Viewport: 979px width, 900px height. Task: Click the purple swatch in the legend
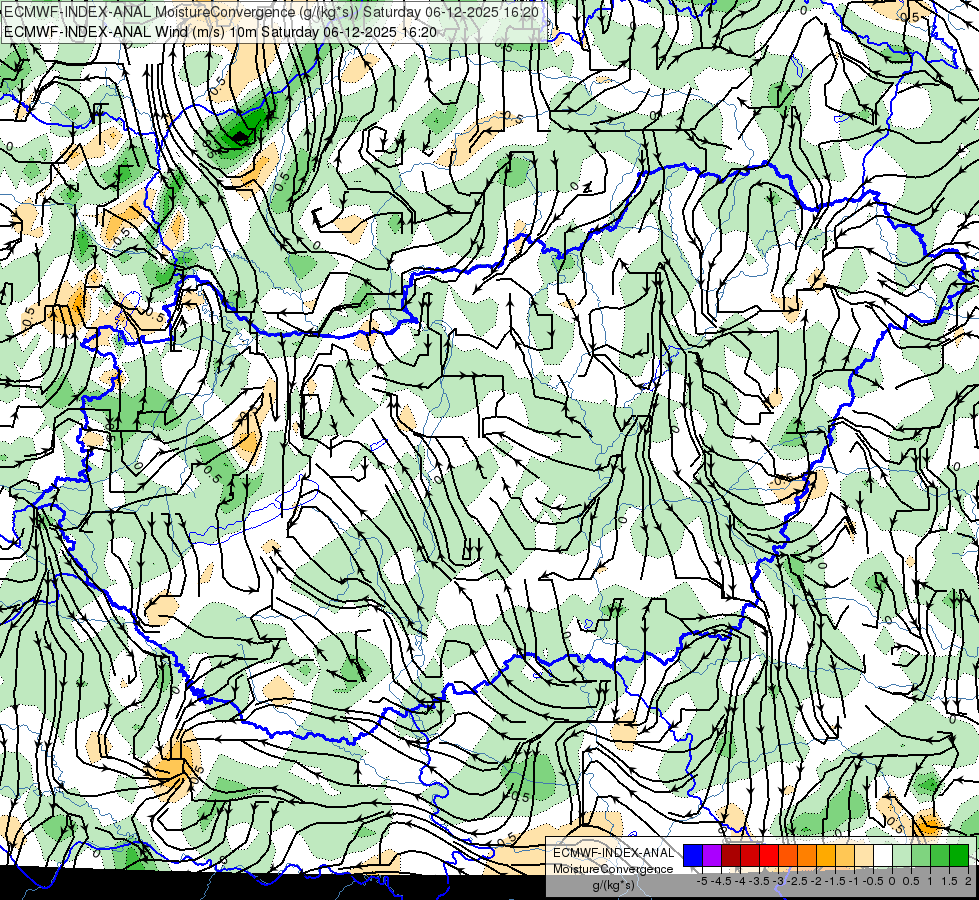click(712, 855)
